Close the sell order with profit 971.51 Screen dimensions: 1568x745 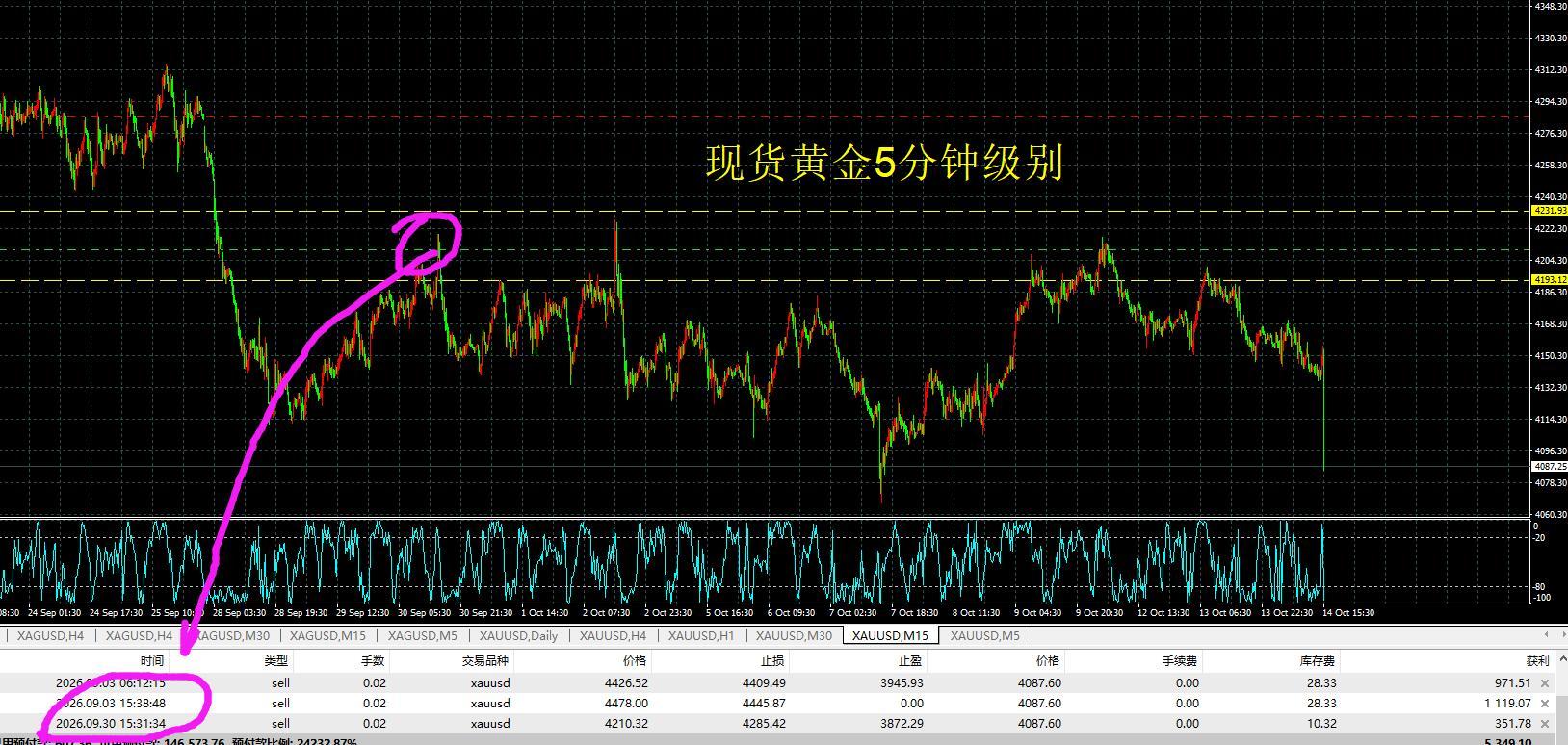click(1546, 683)
